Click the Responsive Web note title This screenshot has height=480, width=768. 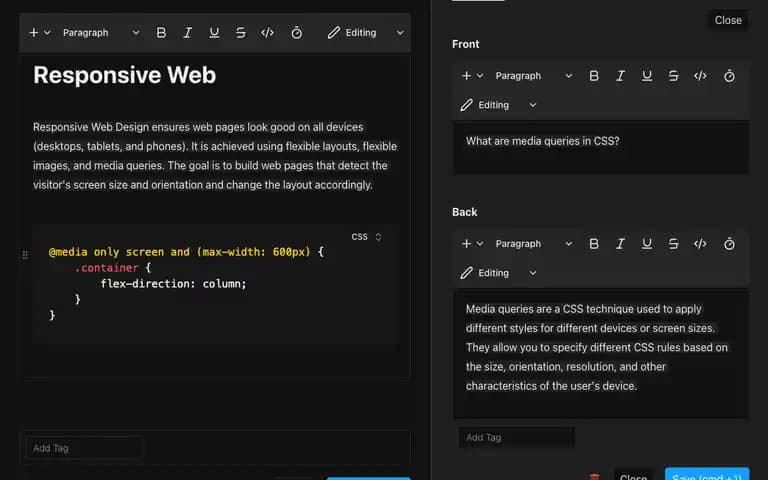(124, 75)
